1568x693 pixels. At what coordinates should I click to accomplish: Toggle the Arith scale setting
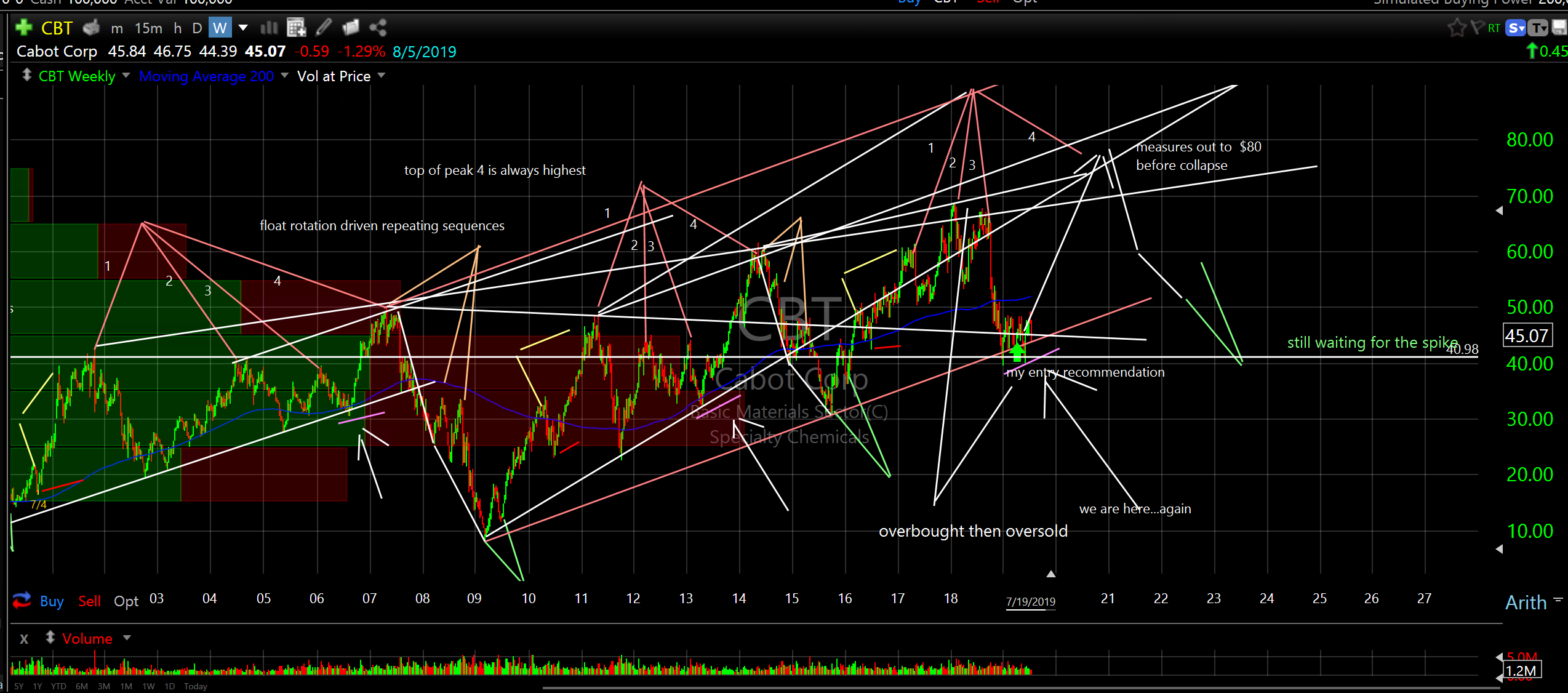coord(1526,602)
